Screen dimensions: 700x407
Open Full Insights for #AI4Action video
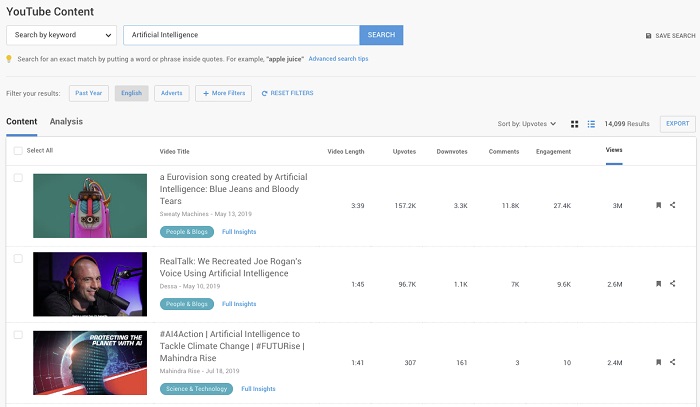pos(258,389)
